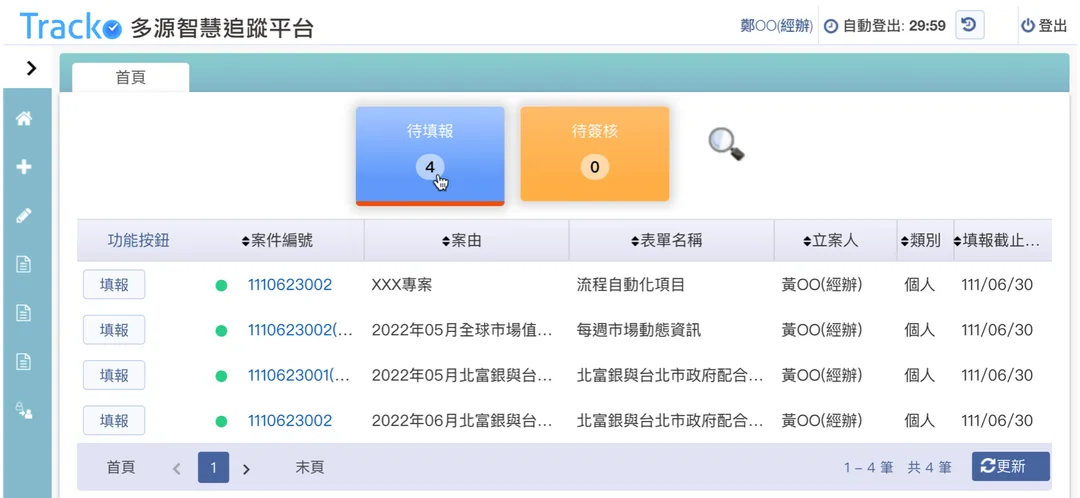
Task: Click 填報 for 2022年05月北富銀 row
Action: 114,375
